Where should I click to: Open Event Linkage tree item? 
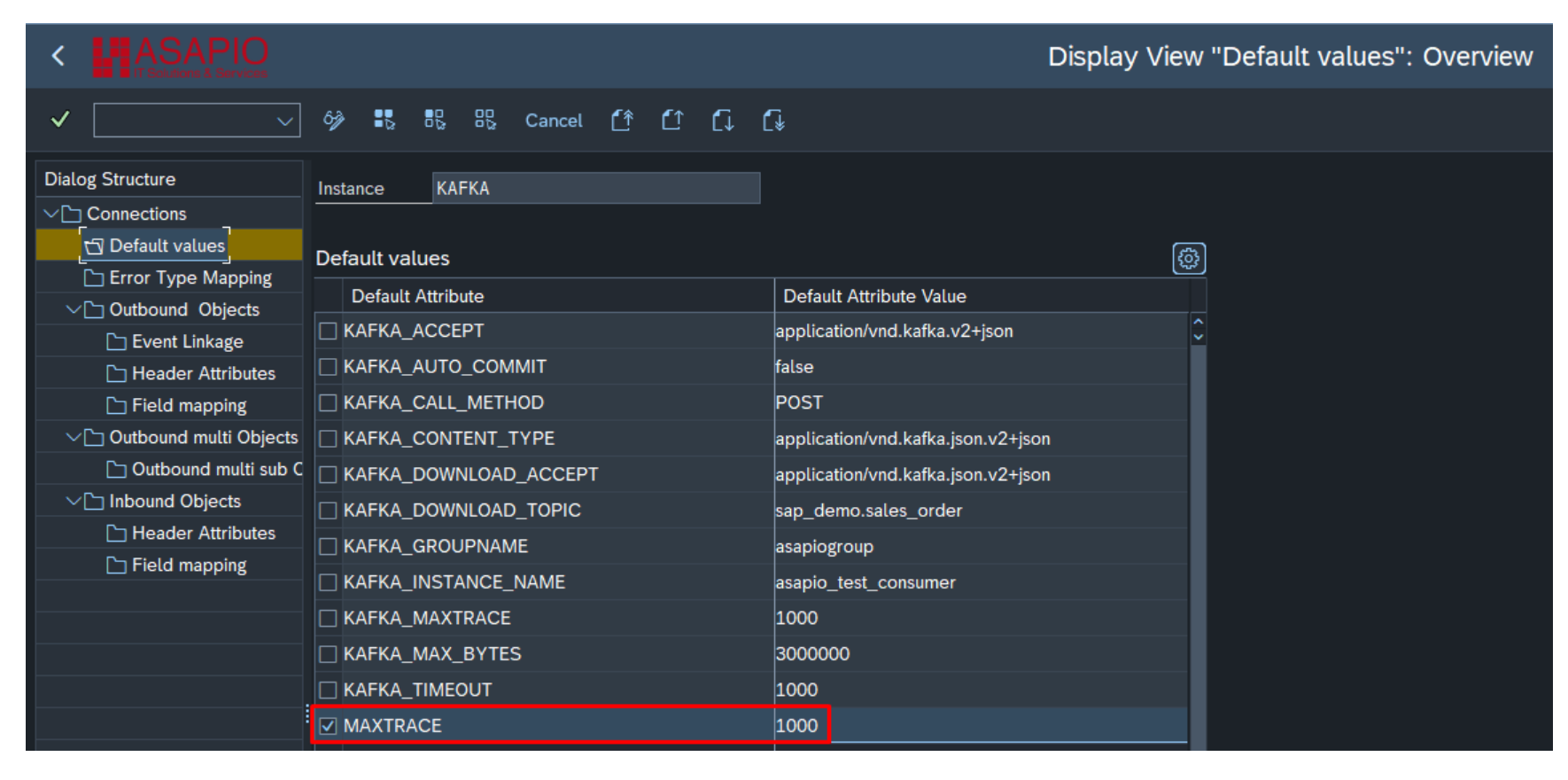coord(188,341)
